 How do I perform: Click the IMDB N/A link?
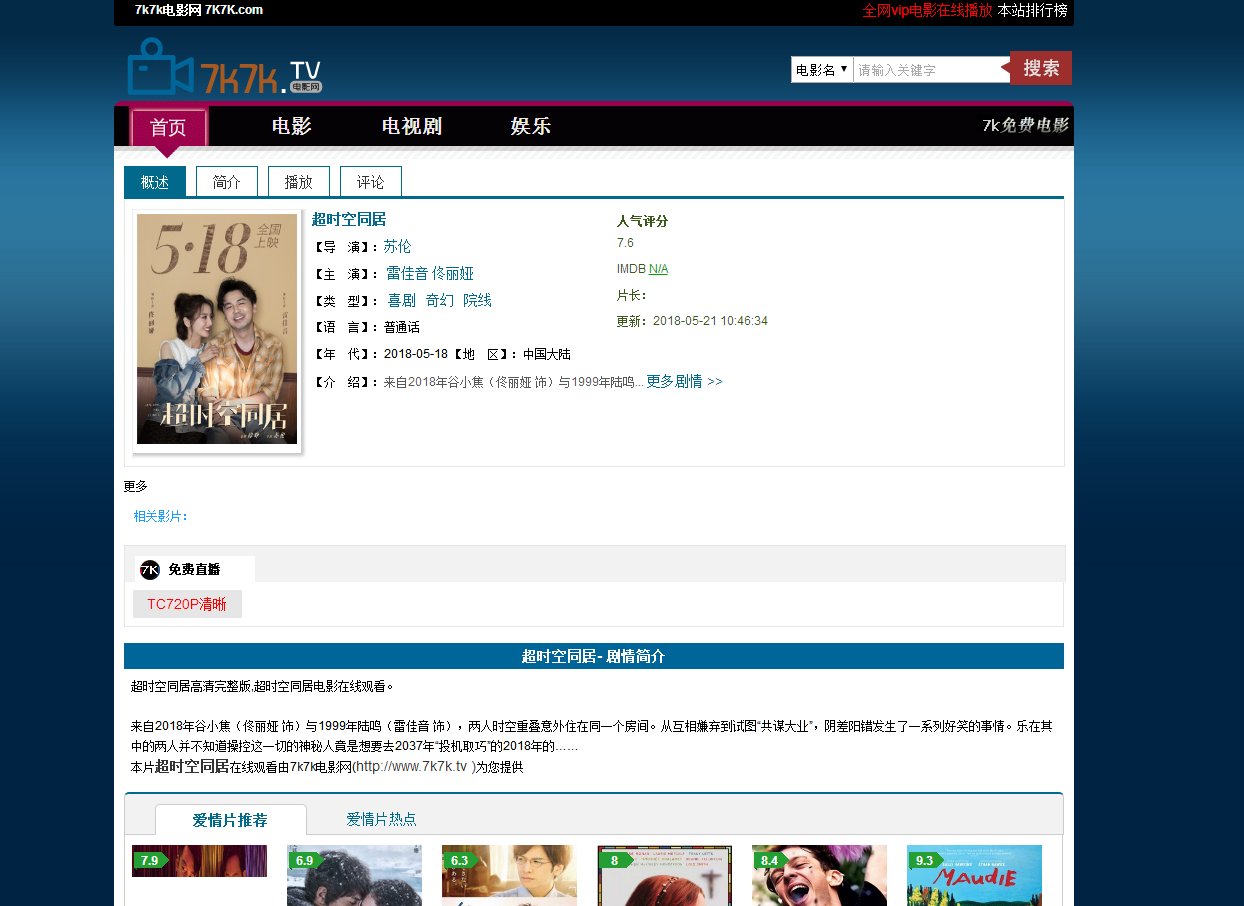658,269
